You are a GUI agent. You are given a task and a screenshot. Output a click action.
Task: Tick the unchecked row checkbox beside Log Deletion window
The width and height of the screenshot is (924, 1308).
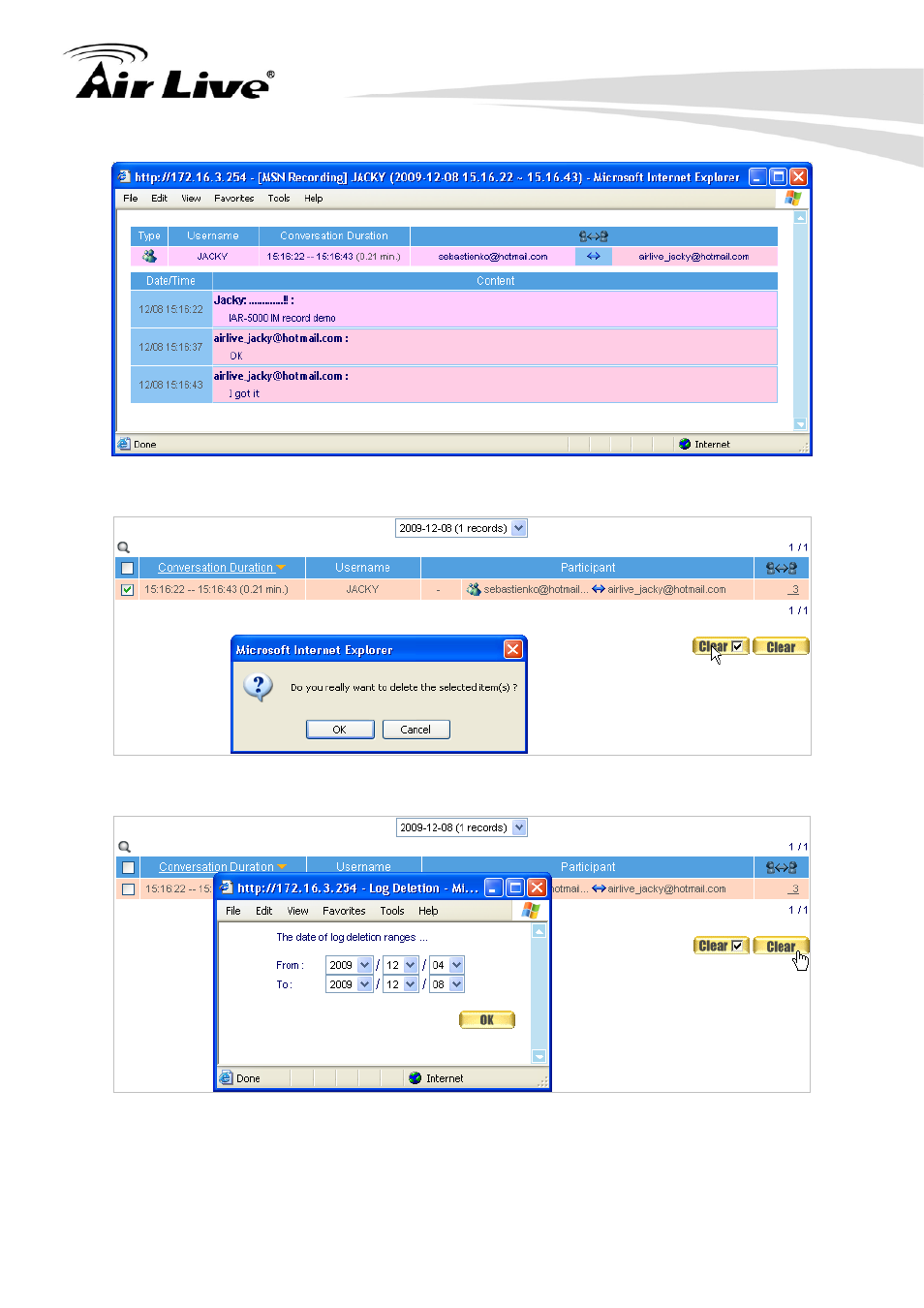coord(128,889)
